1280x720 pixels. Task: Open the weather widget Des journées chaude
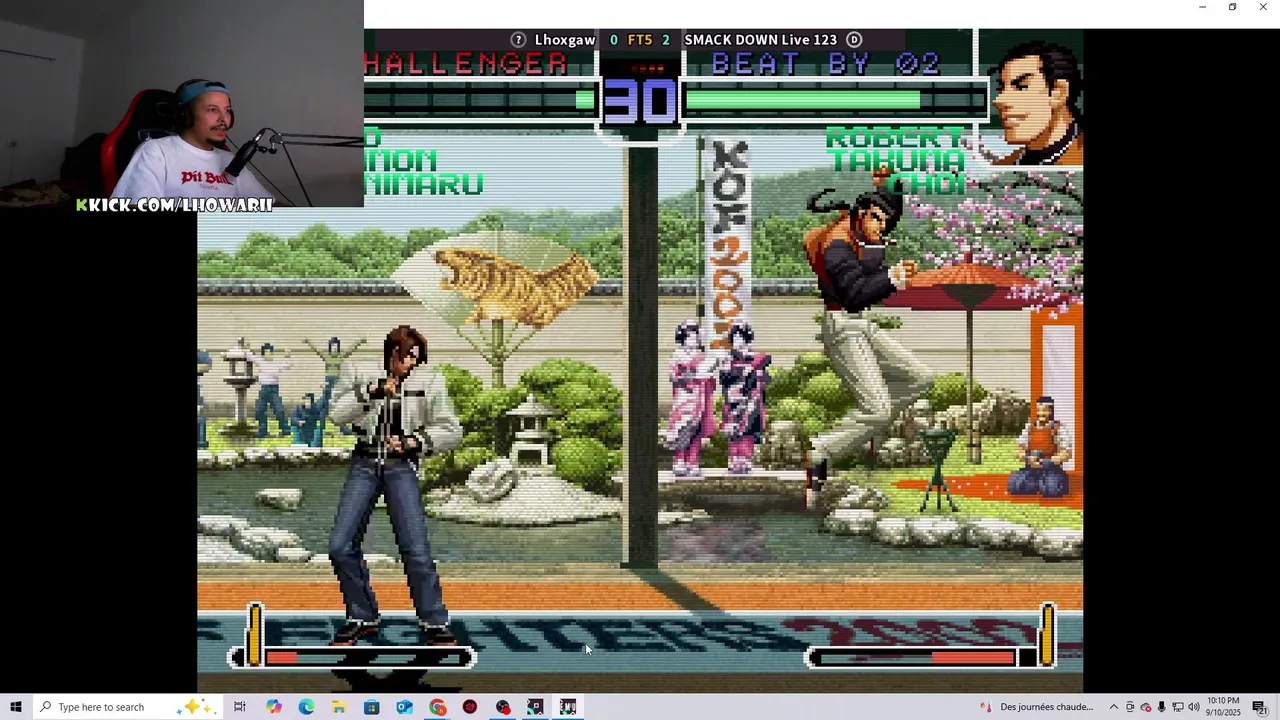[x=1036, y=707]
